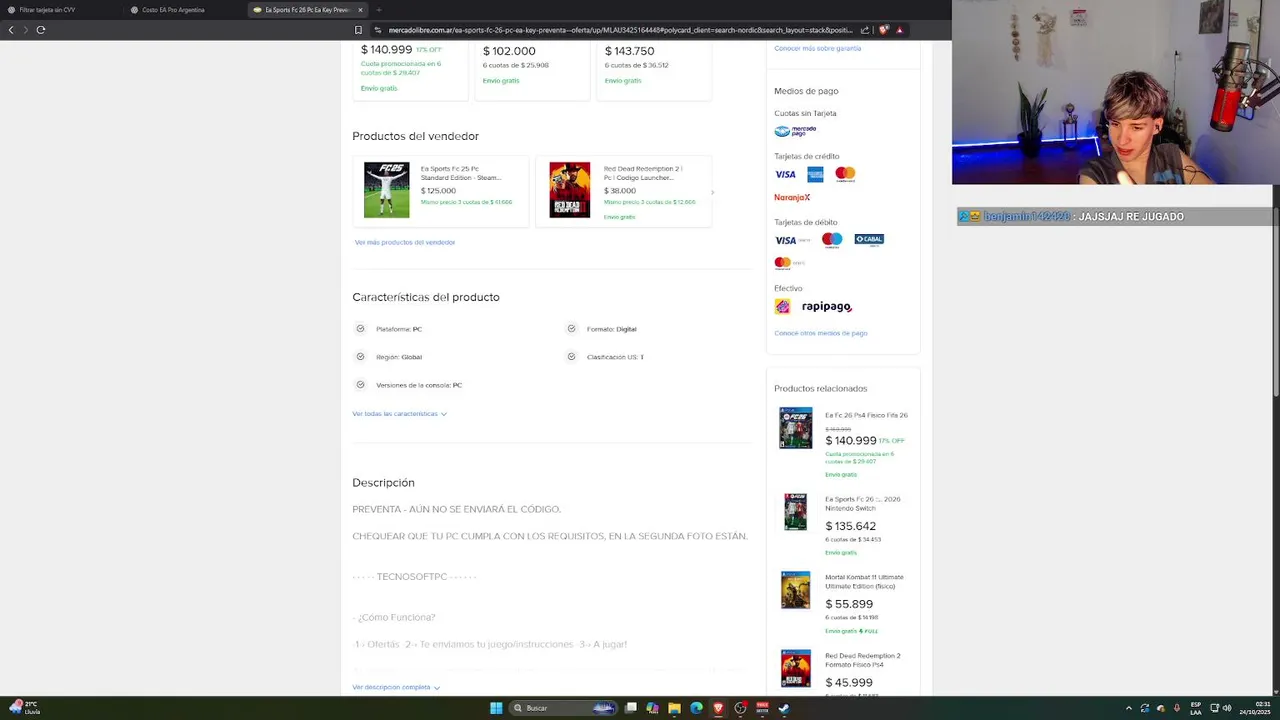Open Brave browser from taskbar
This screenshot has height=720, width=1280.
click(x=718, y=708)
